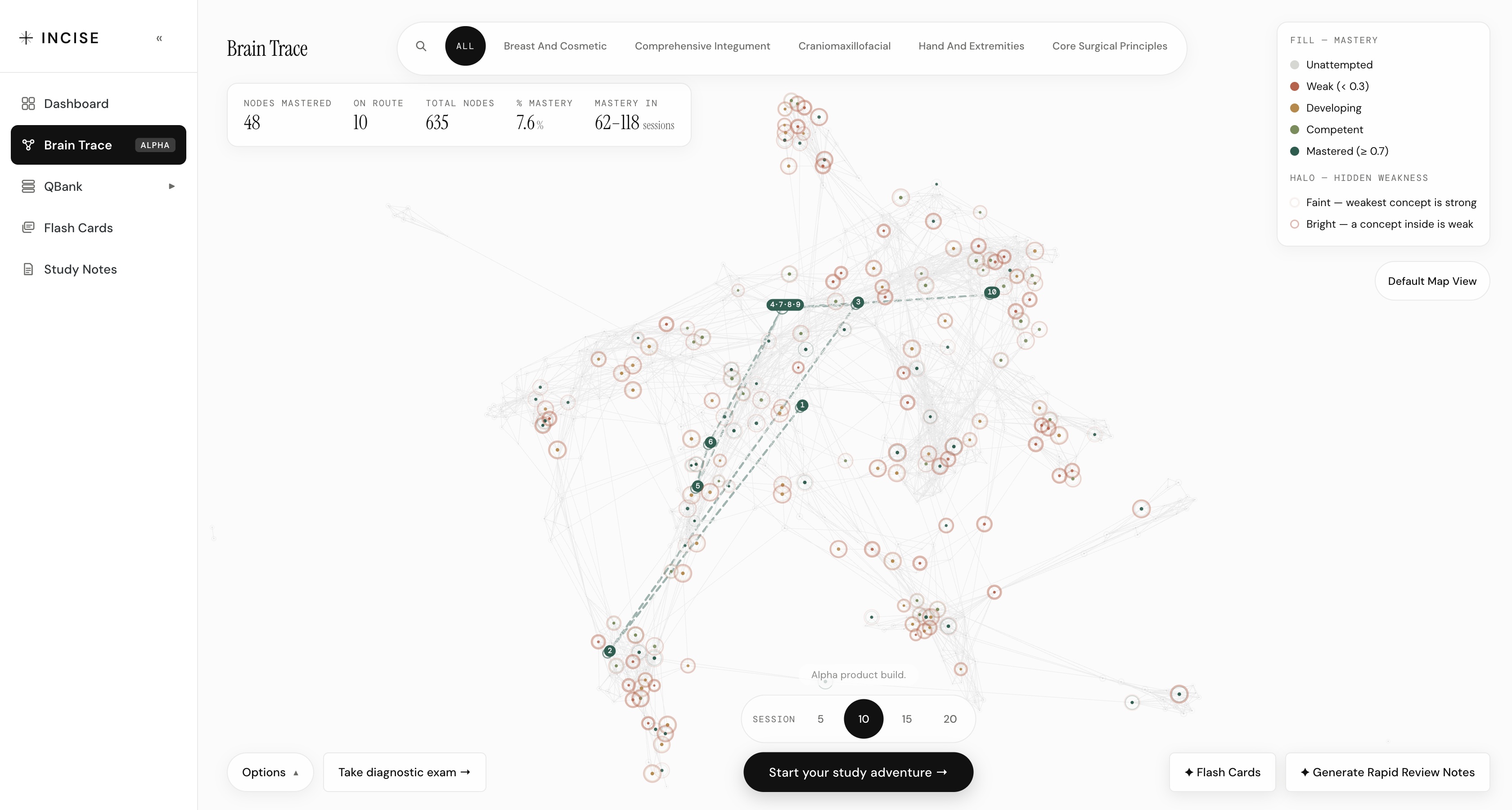This screenshot has width=1512, height=810.
Task: Click Start your study adventure button
Action: [858, 773]
